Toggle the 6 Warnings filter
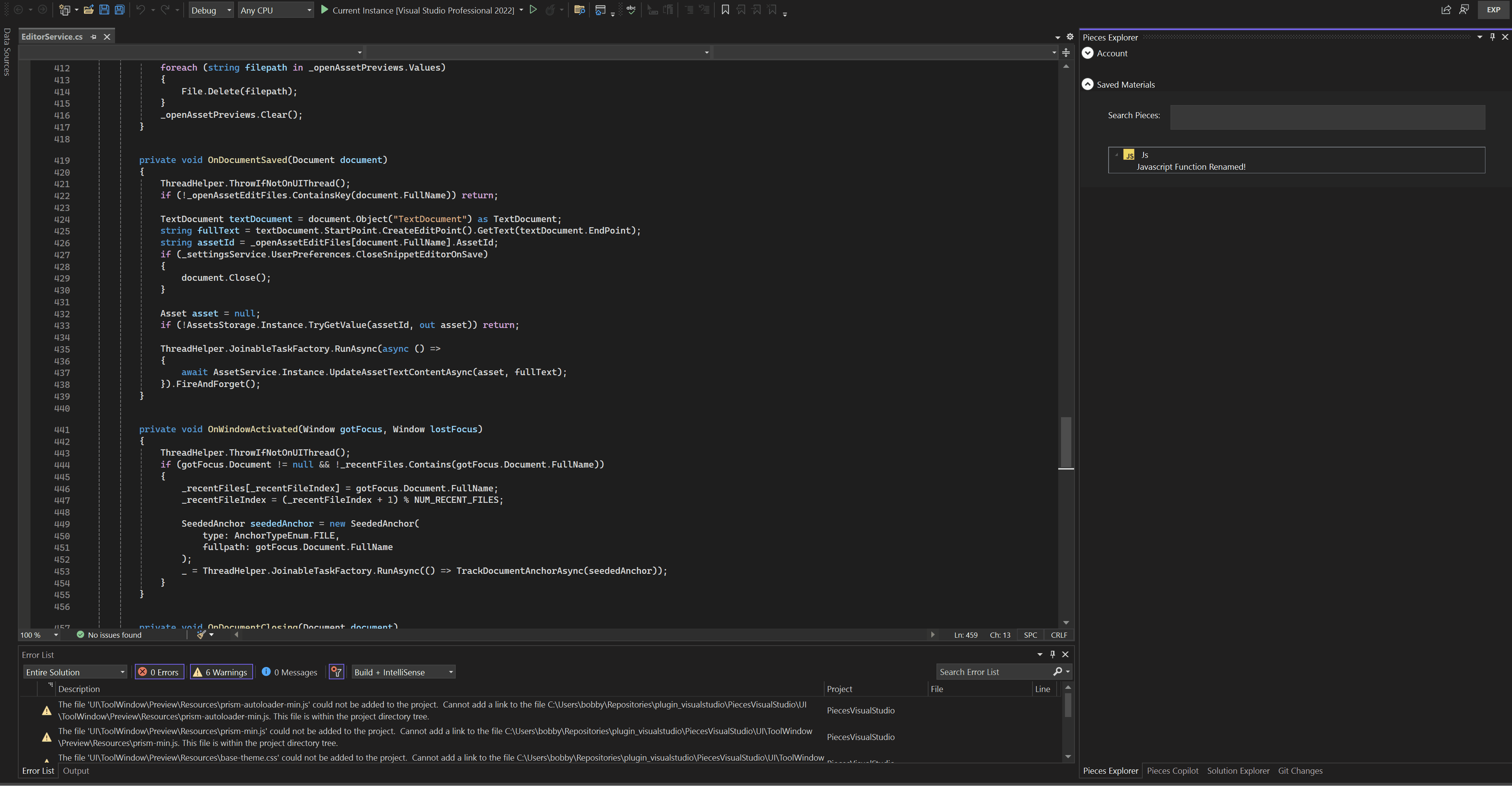Image resolution: width=1512 pixels, height=786 pixels. (221, 672)
